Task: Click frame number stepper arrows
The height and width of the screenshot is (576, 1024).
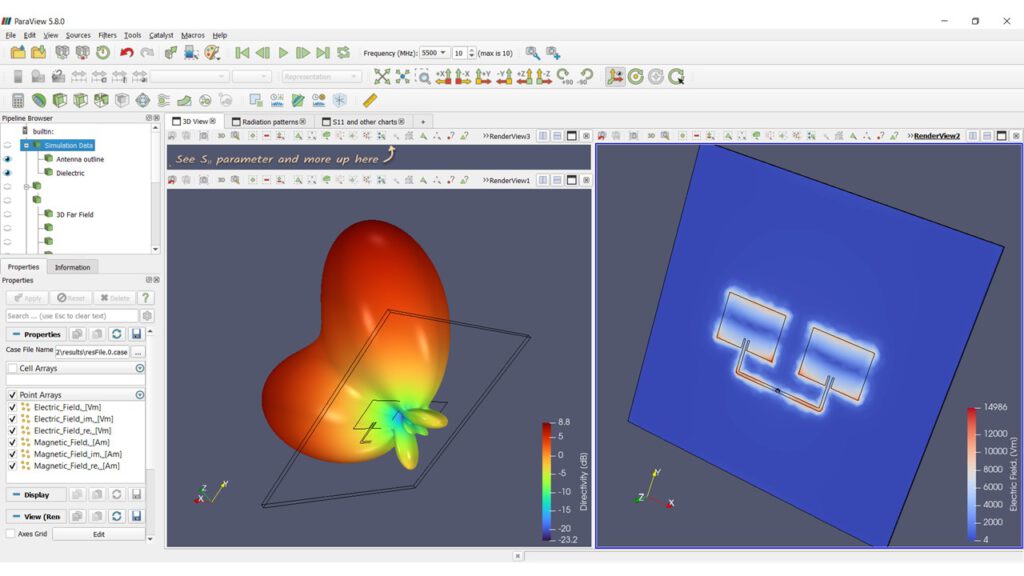Action: (472, 53)
